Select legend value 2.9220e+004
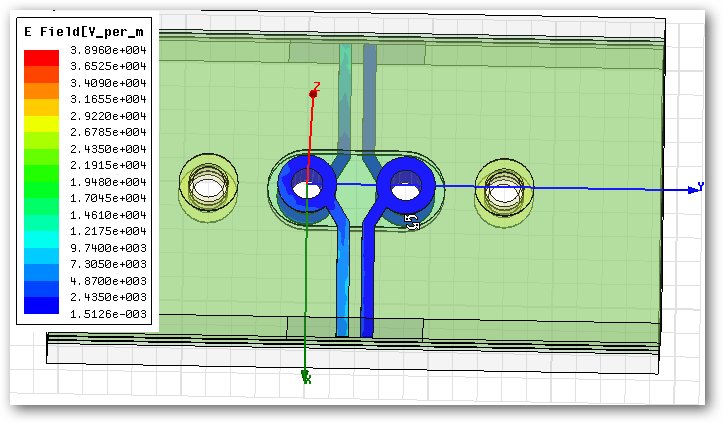The height and width of the screenshot is (423, 723). [108, 116]
